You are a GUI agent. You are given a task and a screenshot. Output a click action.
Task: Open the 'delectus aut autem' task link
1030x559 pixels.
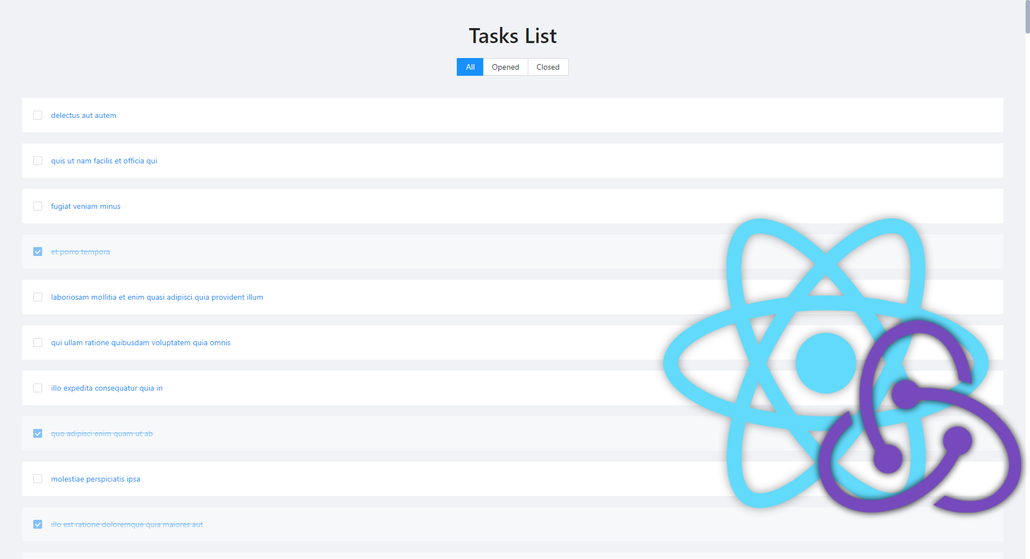84,115
